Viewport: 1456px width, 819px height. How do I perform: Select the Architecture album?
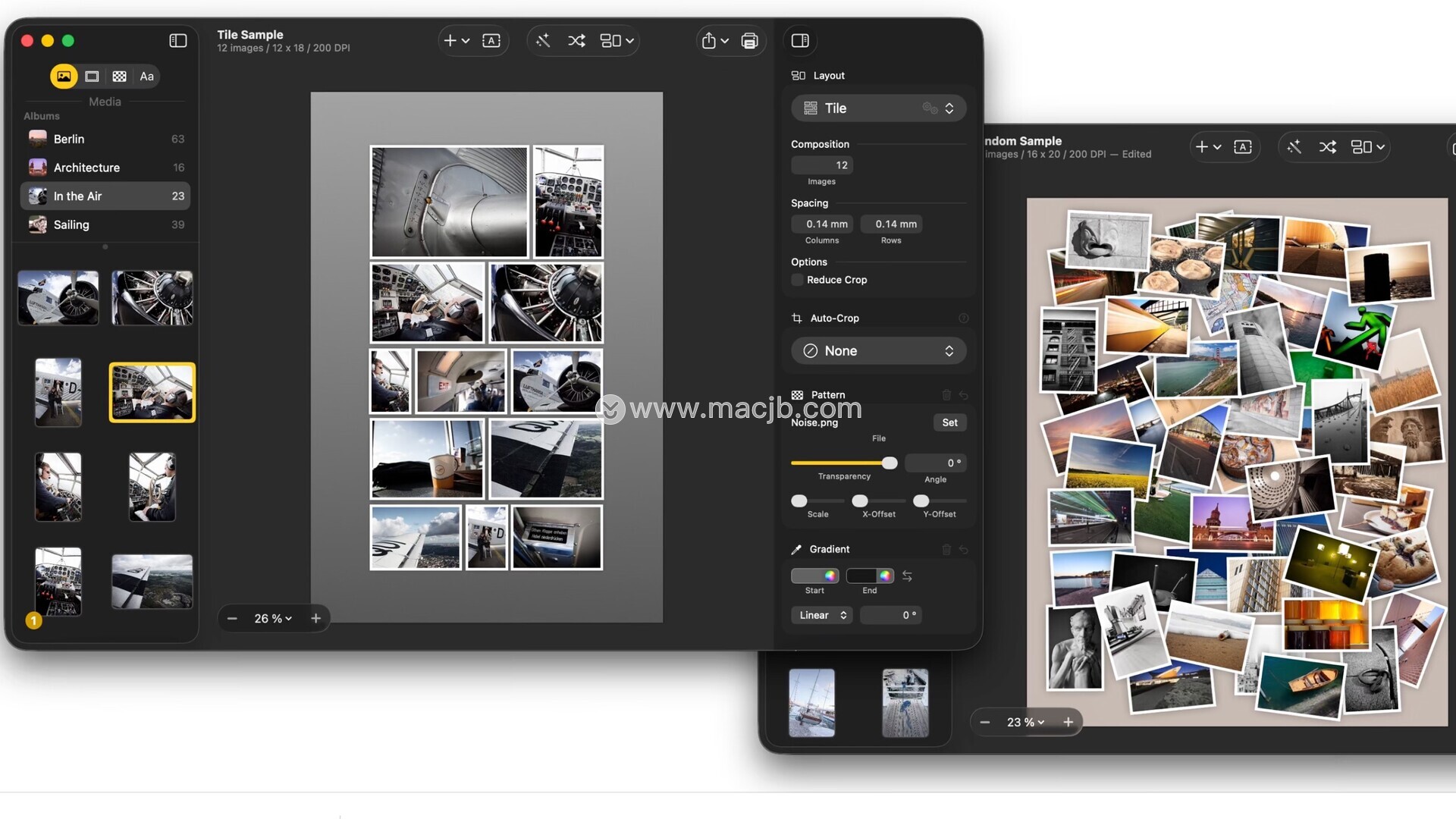[86, 168]
